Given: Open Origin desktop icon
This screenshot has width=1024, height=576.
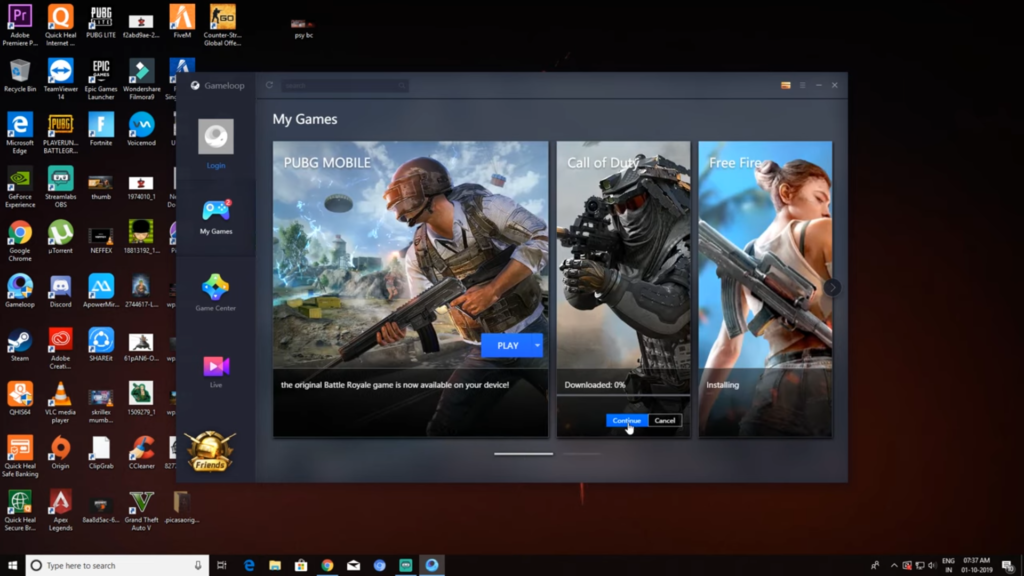Looking at the screenshot, I should [60, 453].
